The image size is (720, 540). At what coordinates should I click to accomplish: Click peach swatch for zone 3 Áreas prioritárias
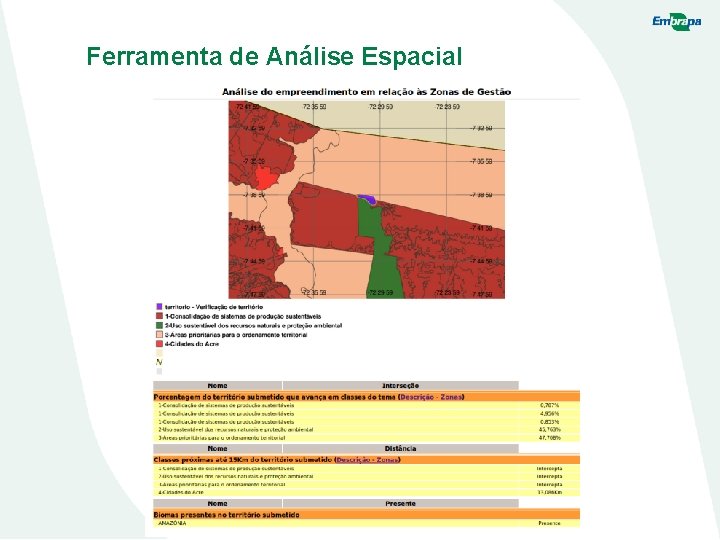(x=159, y=335)
